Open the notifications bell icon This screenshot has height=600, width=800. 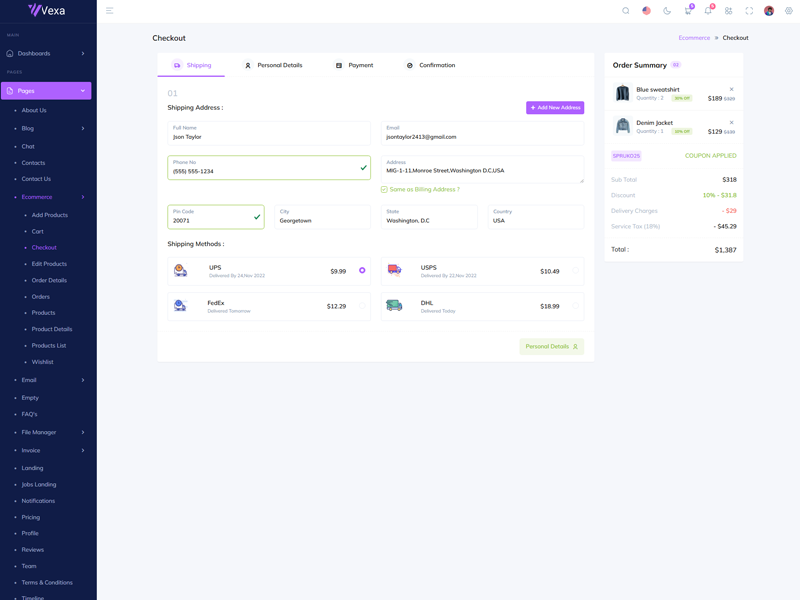708,11
